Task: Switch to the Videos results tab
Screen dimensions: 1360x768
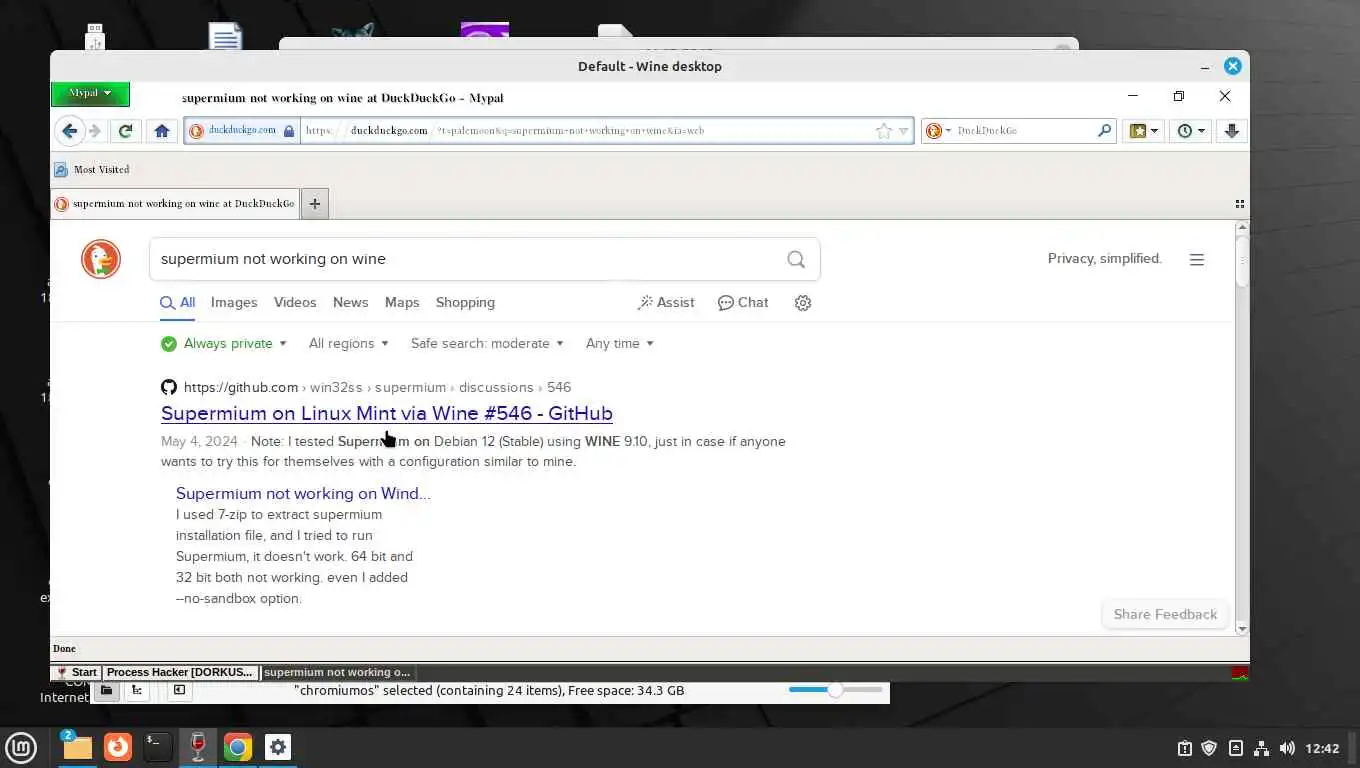Action: [x=295, y=302]
